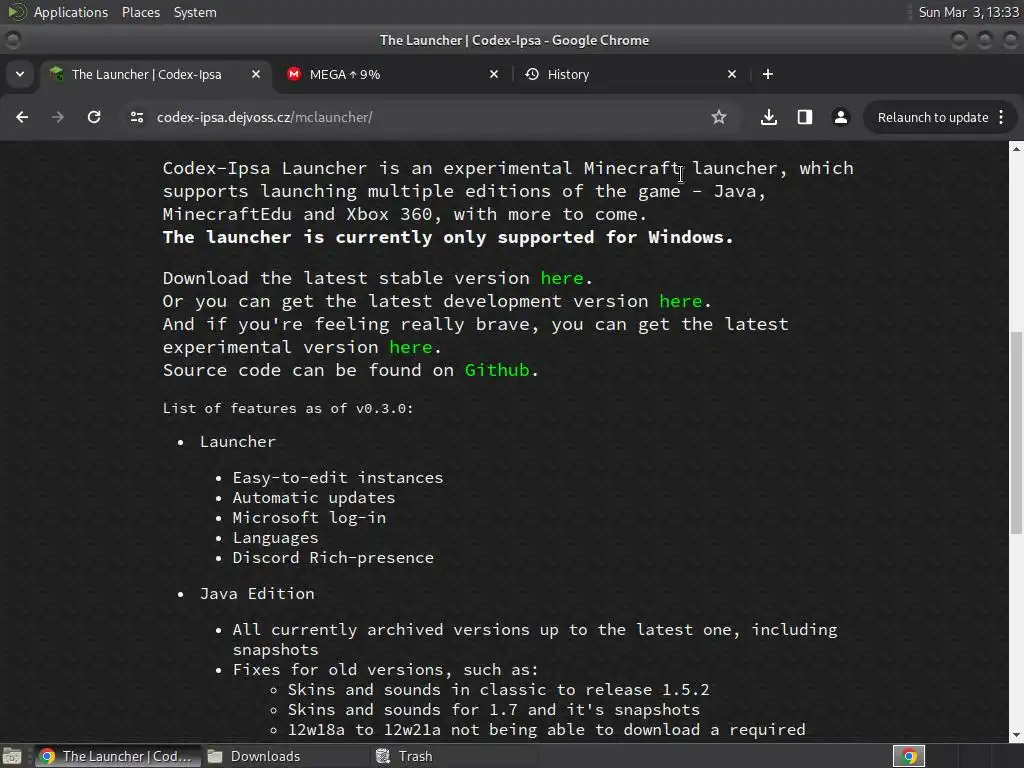
Task: View site information icon in address bar
Action: (x=136, y=117)
